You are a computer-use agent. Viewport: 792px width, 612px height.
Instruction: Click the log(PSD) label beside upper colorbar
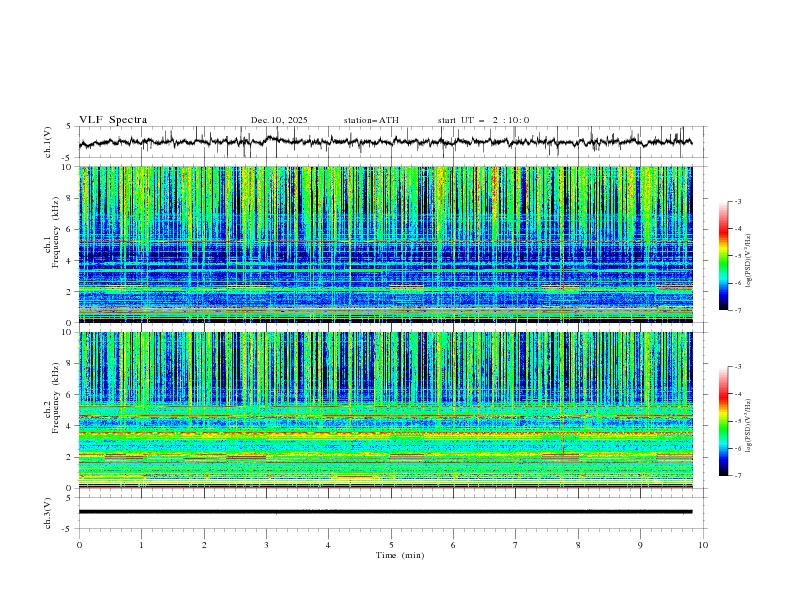pos(750,256)
